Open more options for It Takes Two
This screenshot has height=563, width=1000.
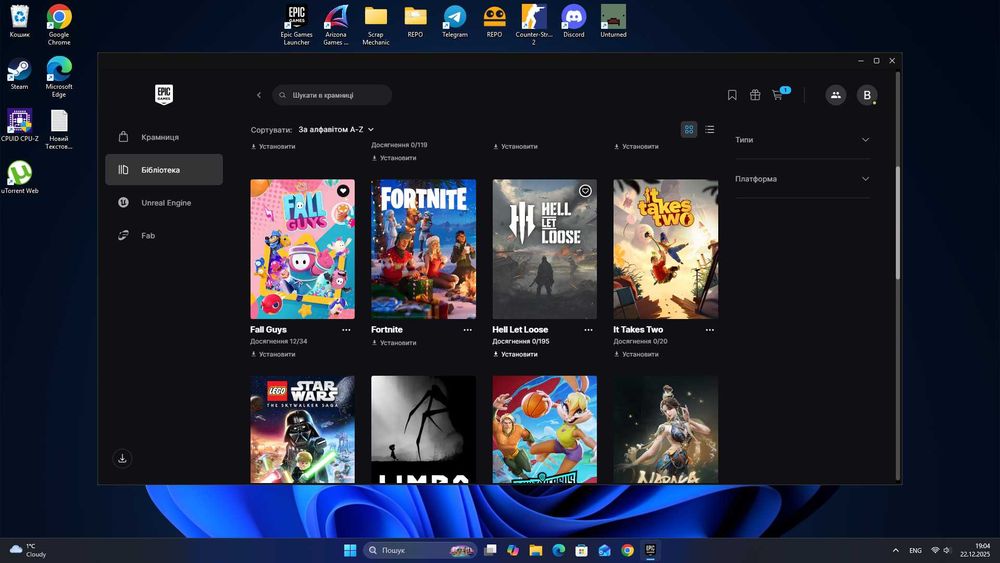coord(710,330)
